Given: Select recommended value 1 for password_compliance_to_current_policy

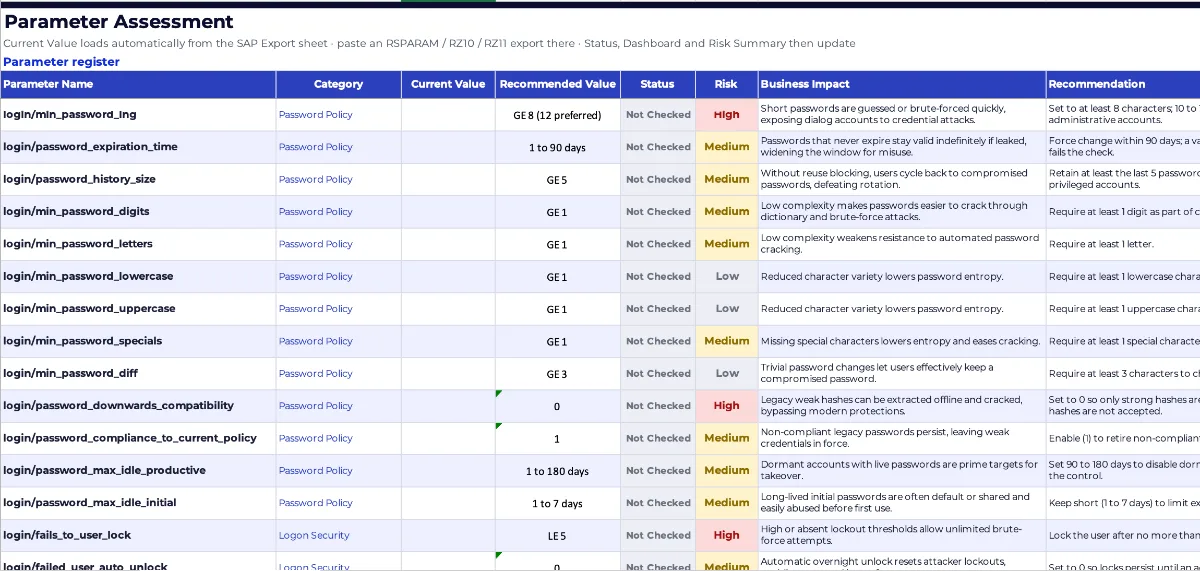Looking at the screenshot, I should tap(558, 438).
